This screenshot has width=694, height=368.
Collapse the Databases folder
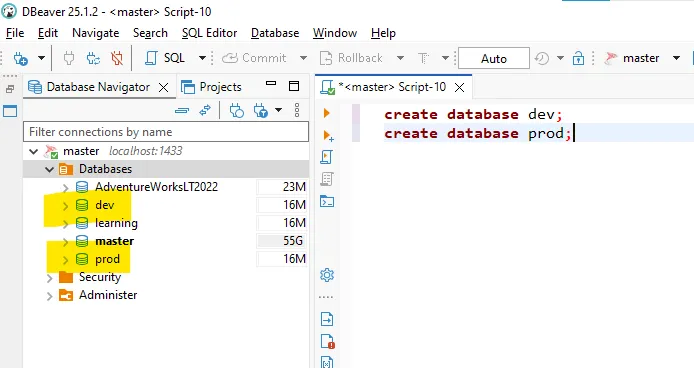pyautogui.click(x=49, y=169)
